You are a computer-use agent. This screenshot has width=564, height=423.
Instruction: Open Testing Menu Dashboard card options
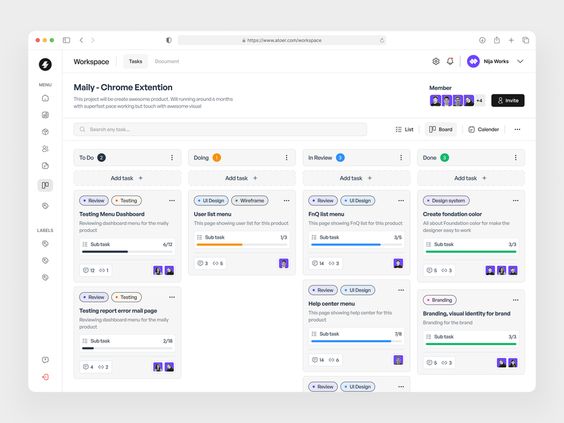(172, 201)
